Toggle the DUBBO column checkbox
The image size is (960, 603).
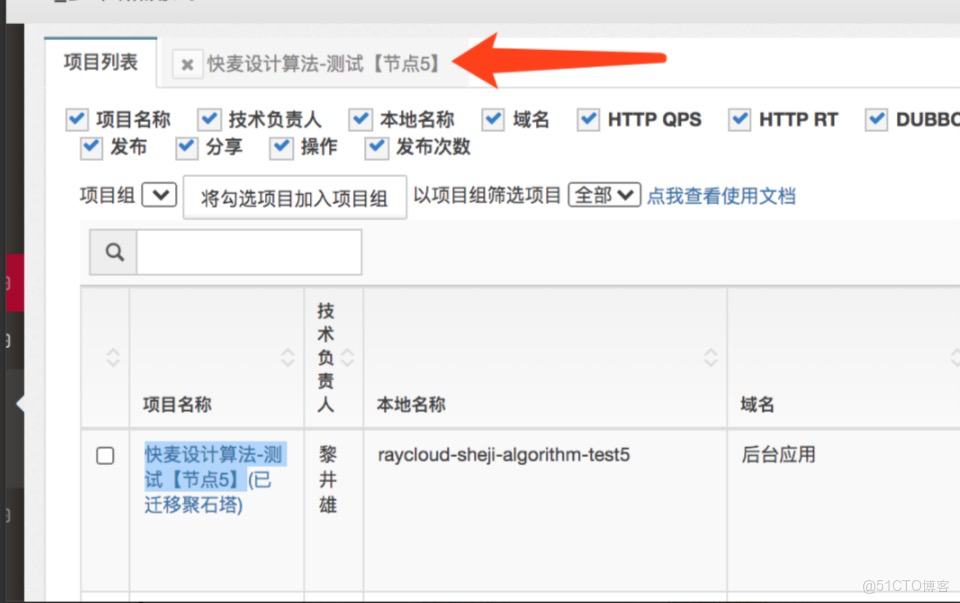877,119
